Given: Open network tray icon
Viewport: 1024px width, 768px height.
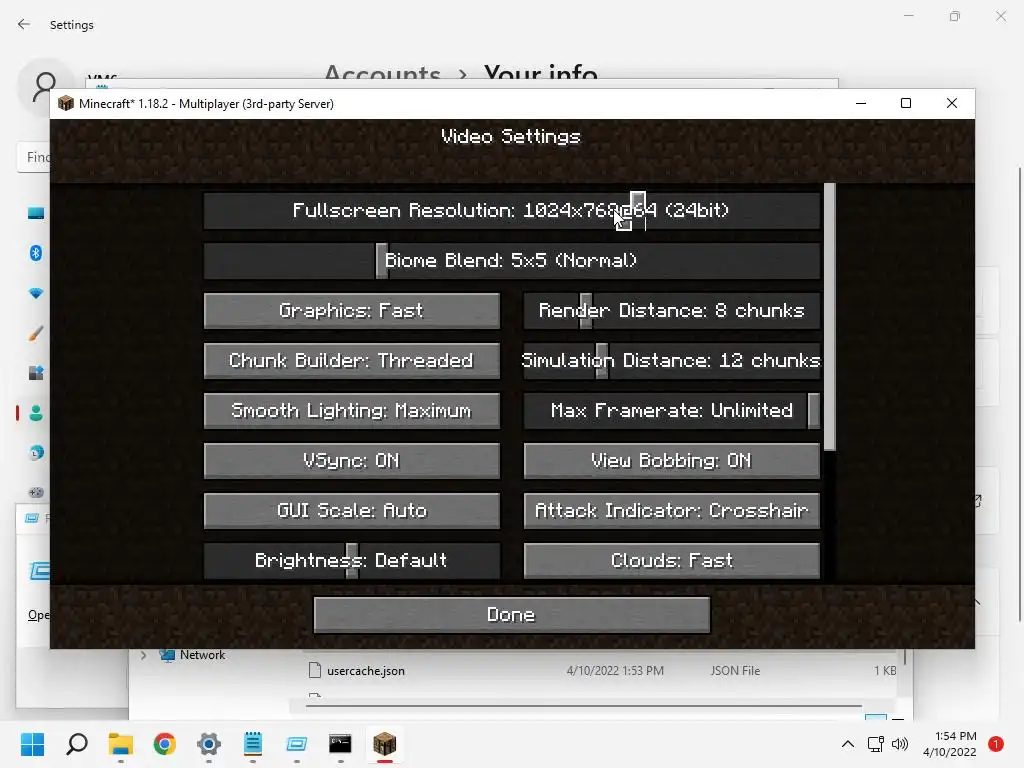Looking at the screenshot, I should [876, 744].
